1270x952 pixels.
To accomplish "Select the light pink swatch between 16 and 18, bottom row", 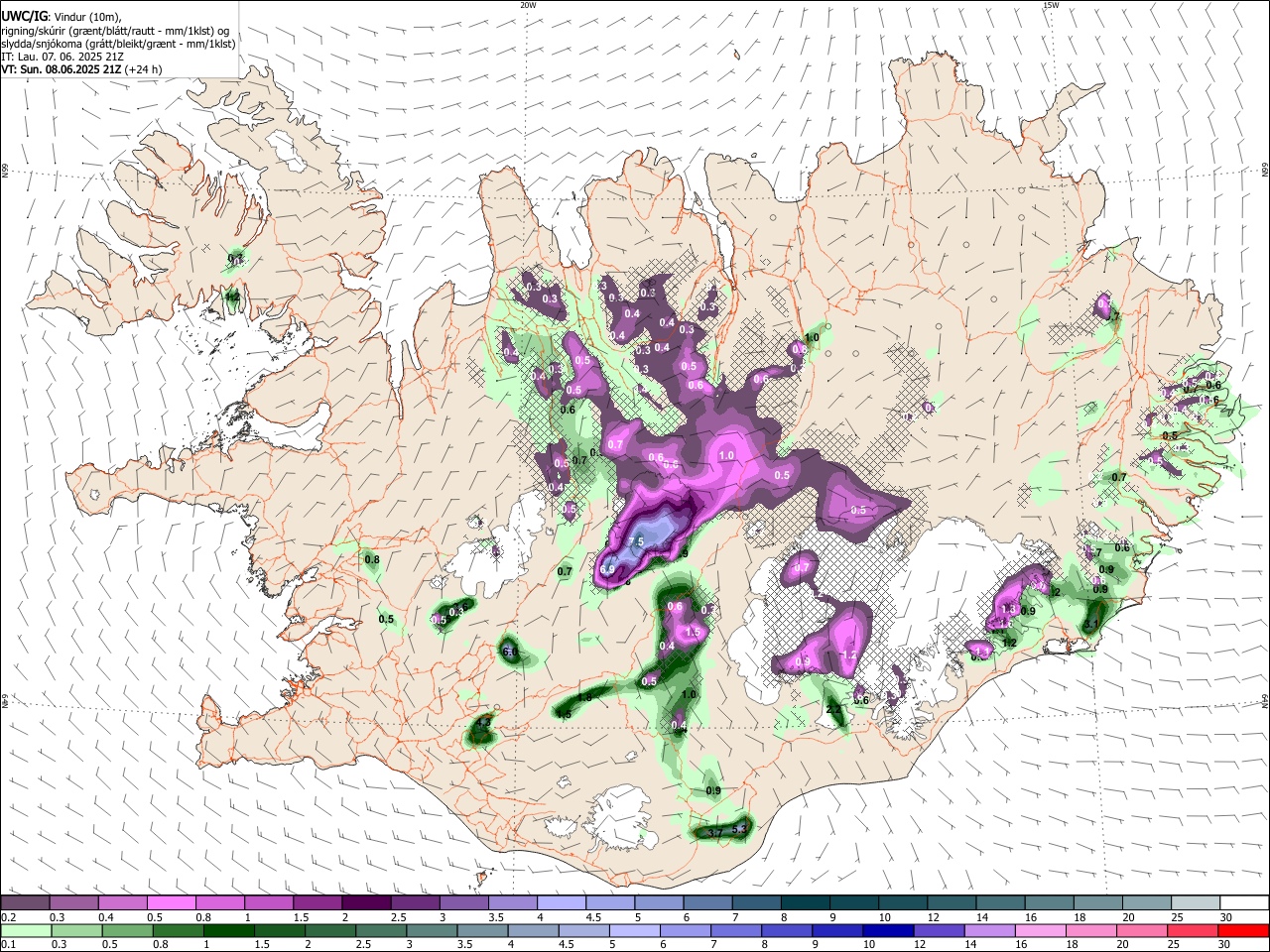I will (1040, 930).
